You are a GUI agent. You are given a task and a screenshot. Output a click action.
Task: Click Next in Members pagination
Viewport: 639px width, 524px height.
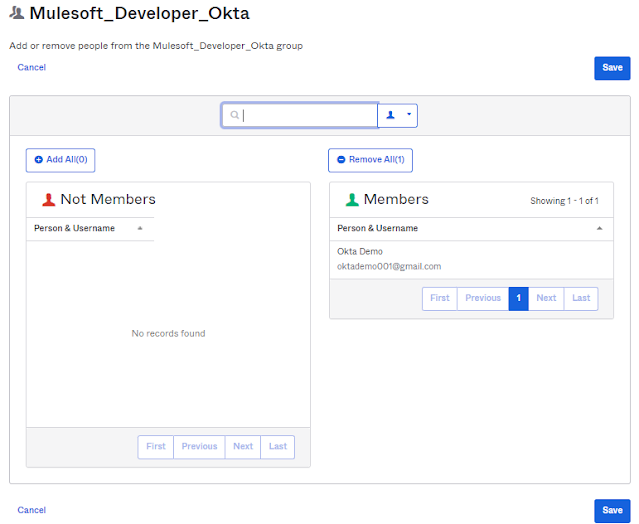(x=546, y=299)
